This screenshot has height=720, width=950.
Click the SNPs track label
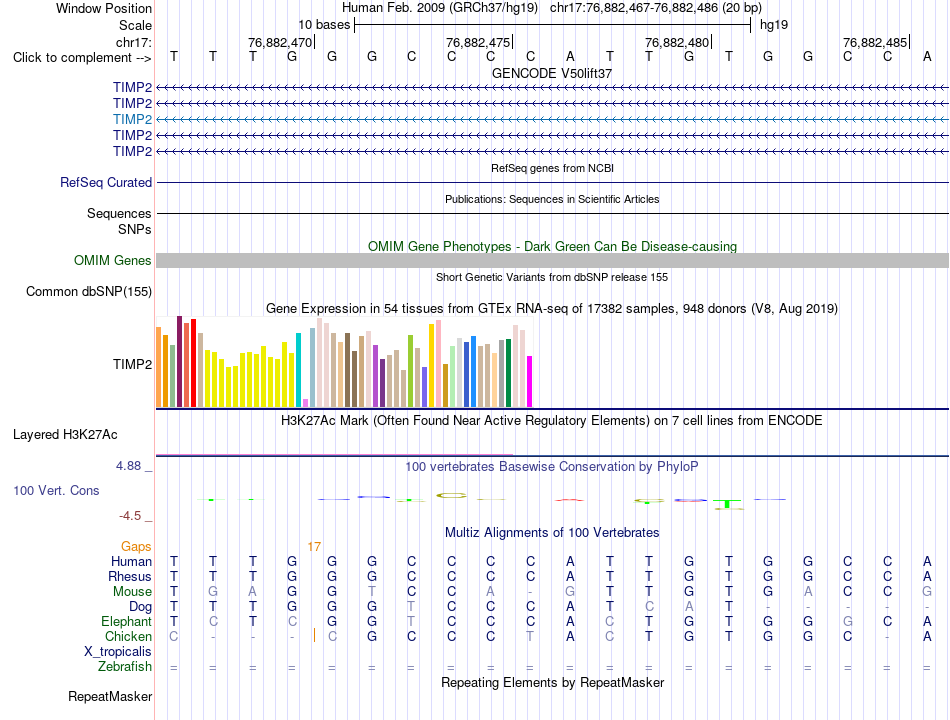click(x=135, y=230)
